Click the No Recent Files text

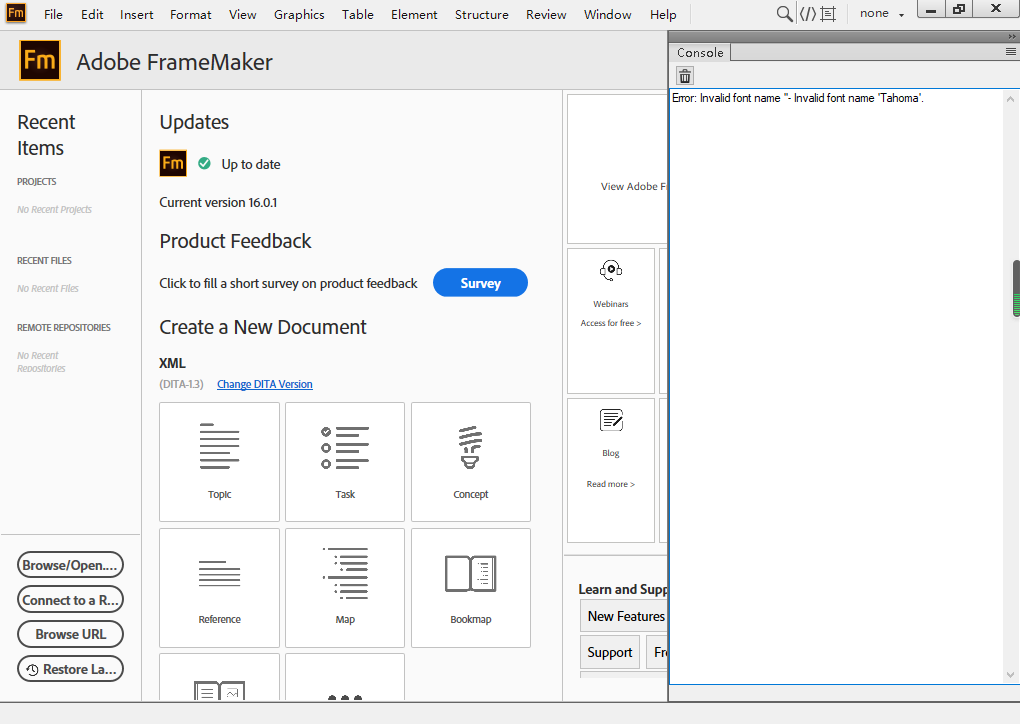point(47,288)
